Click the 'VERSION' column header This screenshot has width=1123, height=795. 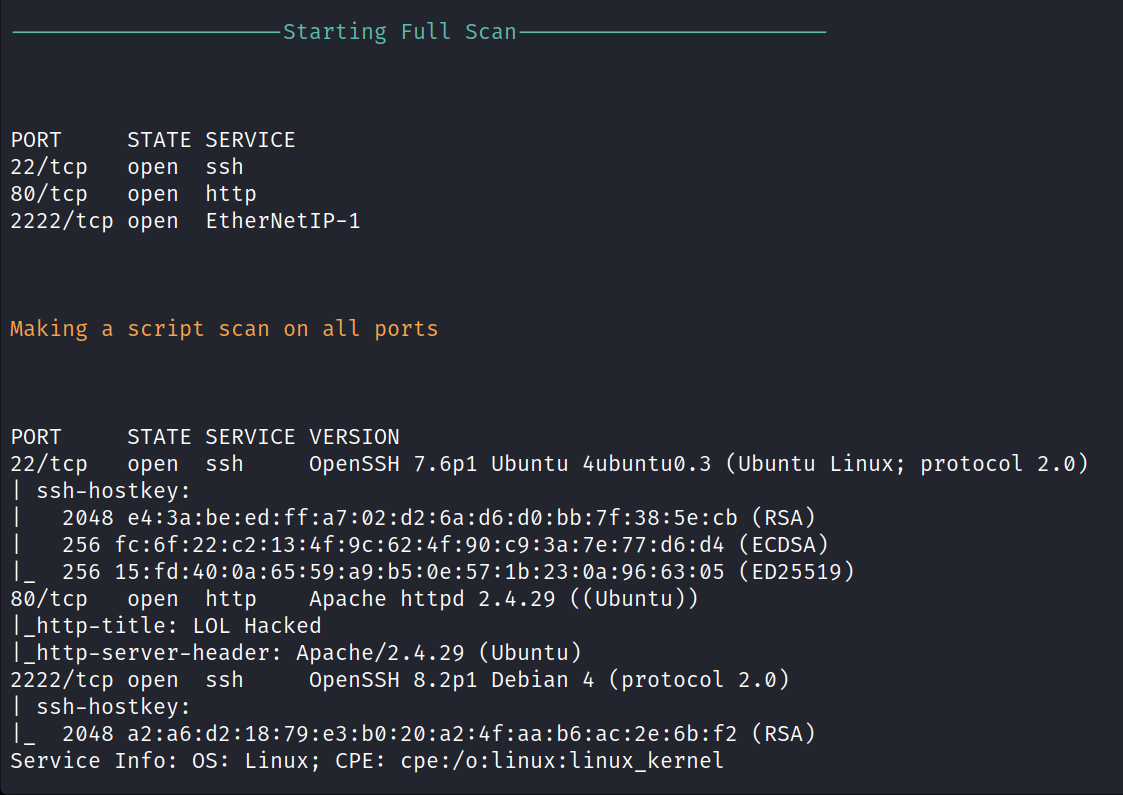tap(354, 437)
